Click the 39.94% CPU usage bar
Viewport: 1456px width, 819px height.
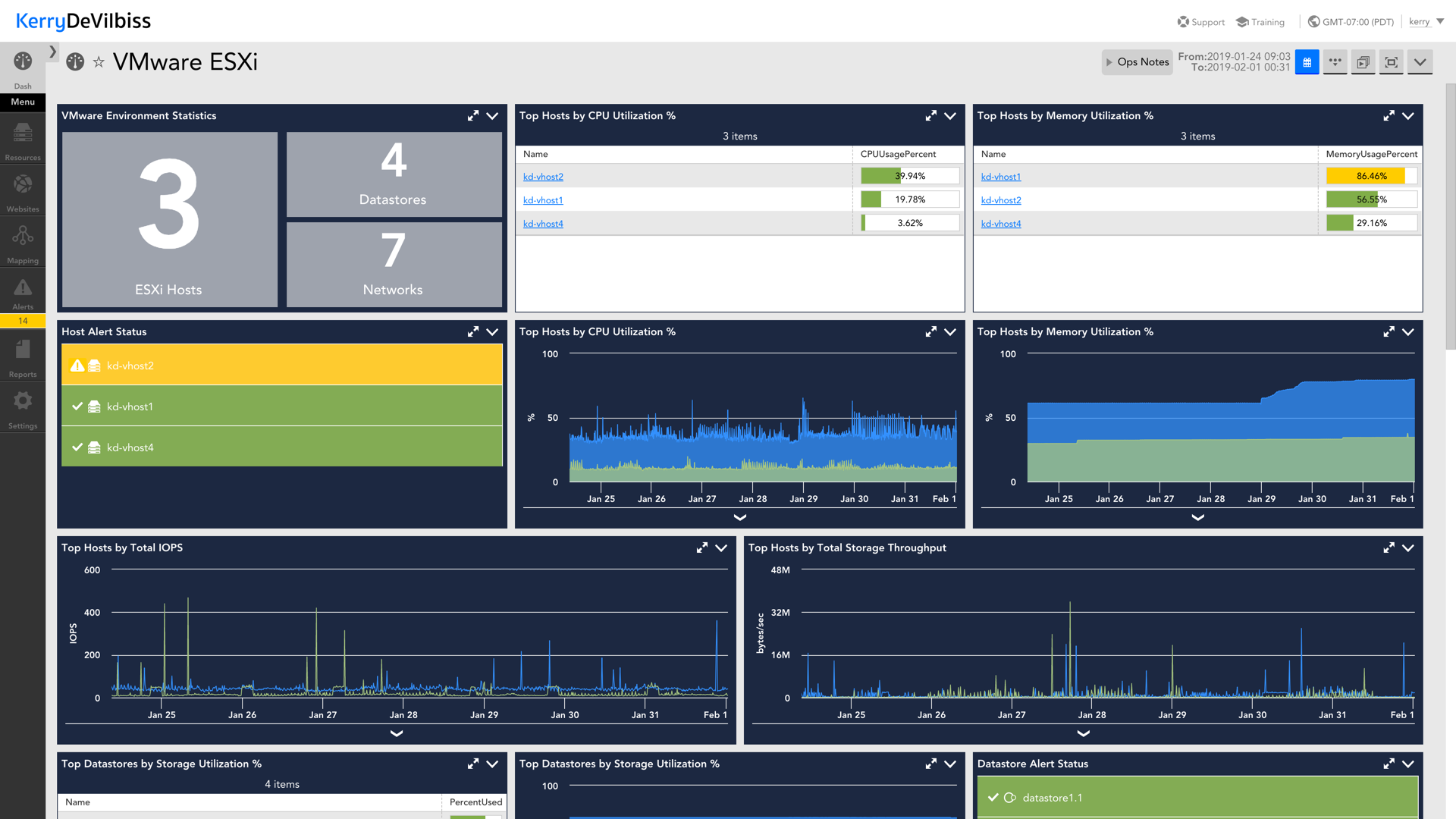pos(910,176)
